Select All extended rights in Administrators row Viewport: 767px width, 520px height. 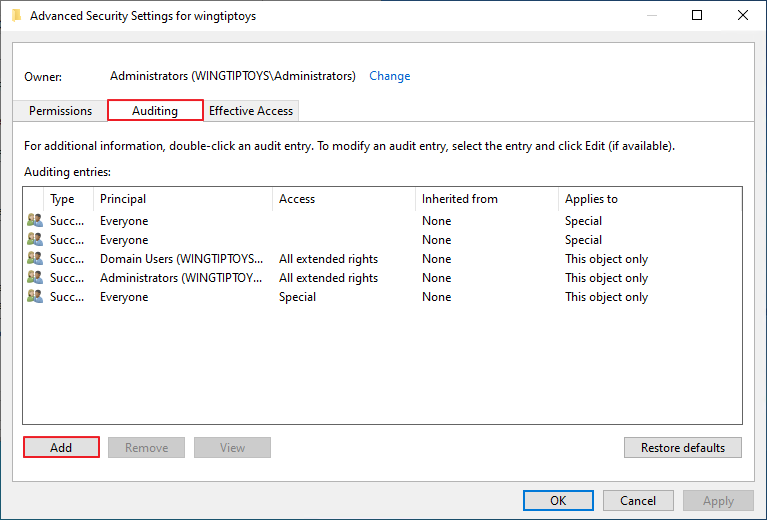tap(328, 278)
